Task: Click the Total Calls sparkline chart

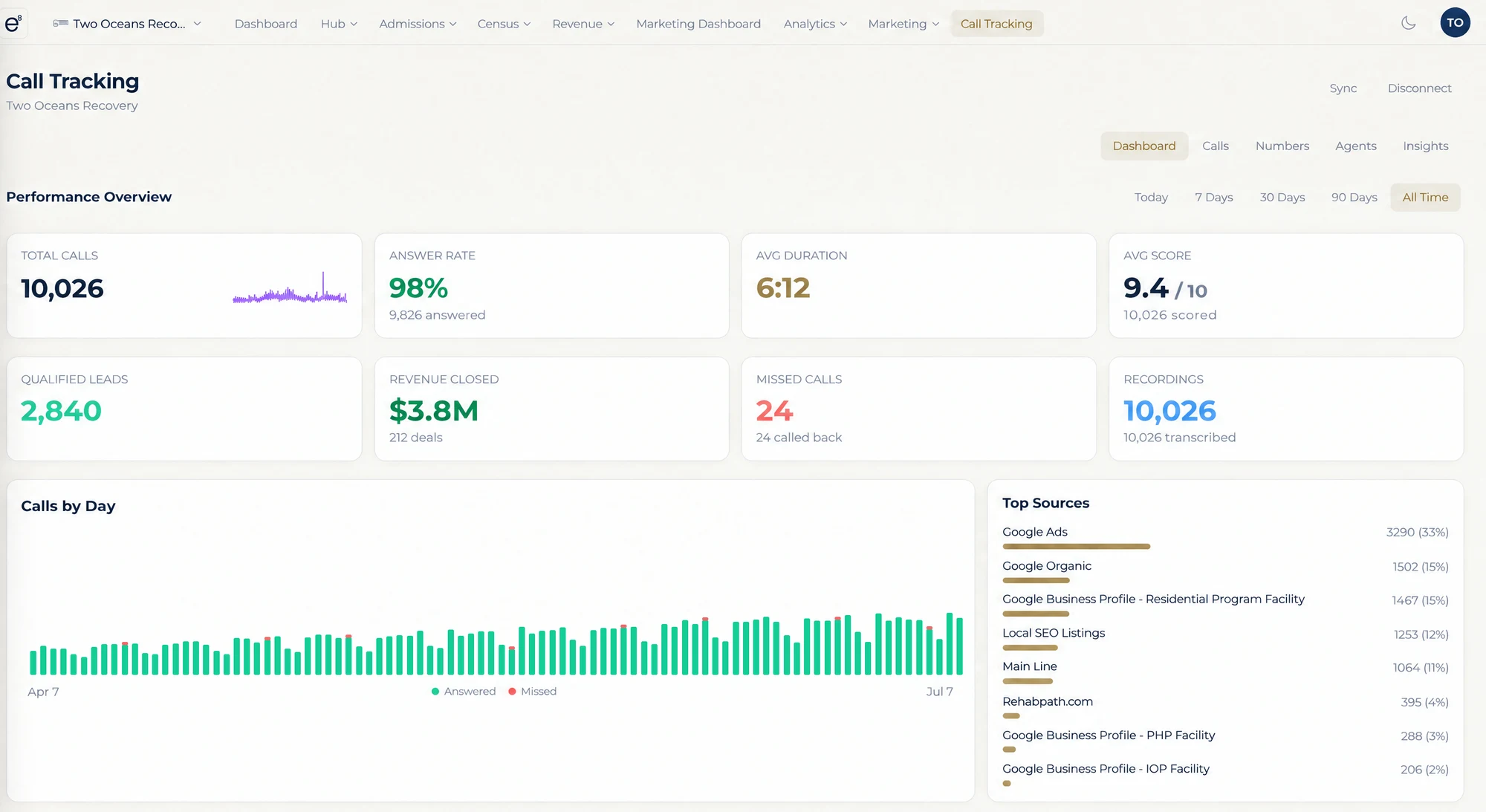Action: pos(290,288)
